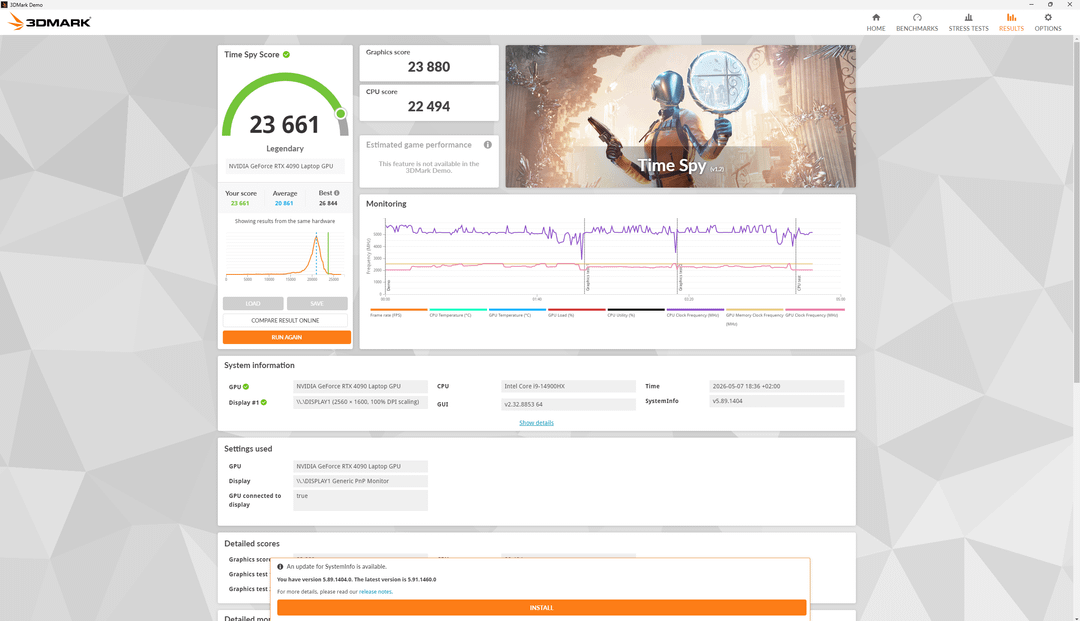Click the estimated game performance info icon
This screenshot has width=1080, height=621.
[x=488, y=145]
